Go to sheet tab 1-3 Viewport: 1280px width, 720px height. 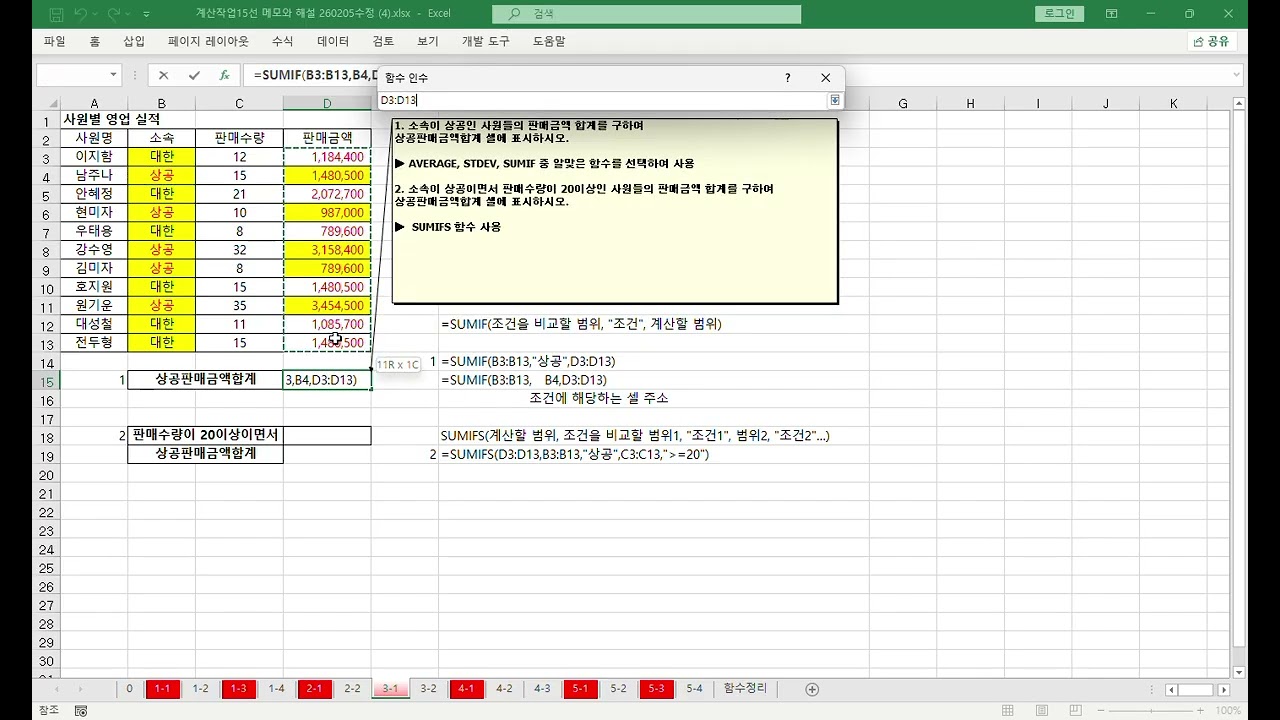click(x=238, y=689)
